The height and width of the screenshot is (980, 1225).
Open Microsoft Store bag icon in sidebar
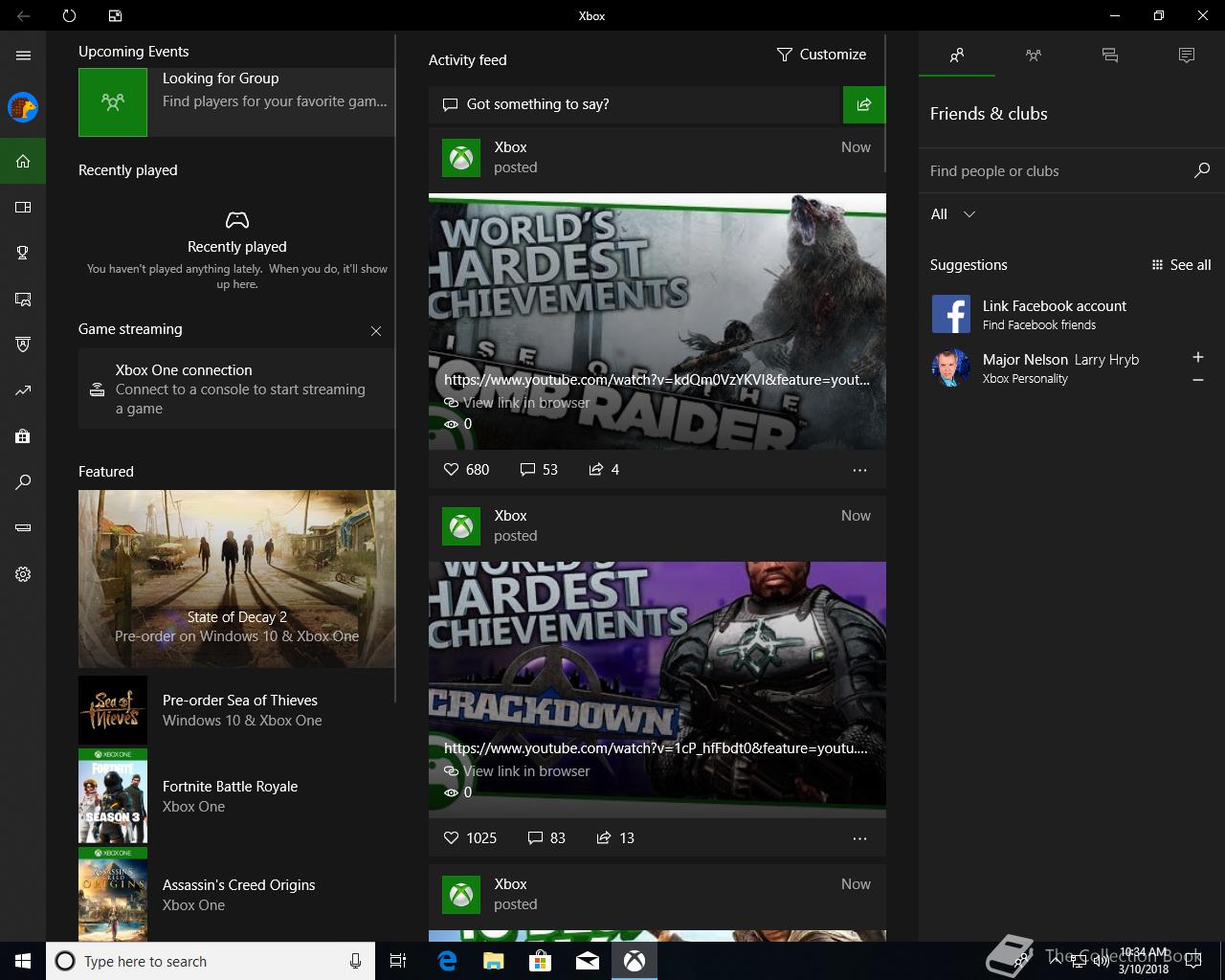(23, 436)
